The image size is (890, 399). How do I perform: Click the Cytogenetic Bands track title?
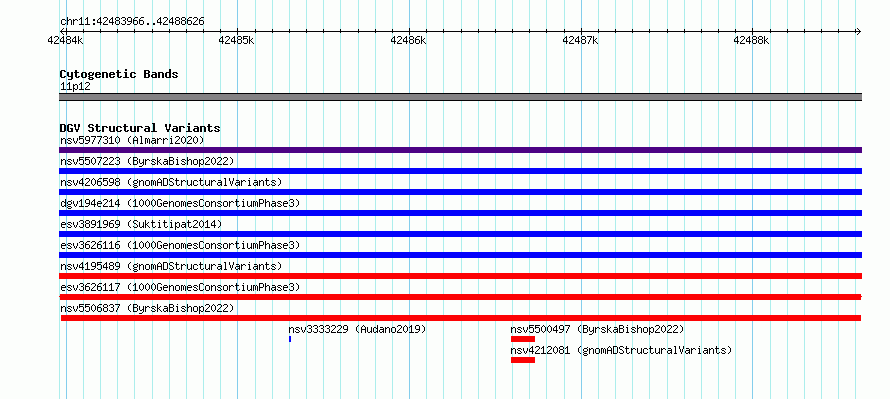click(x=119, y=74)
